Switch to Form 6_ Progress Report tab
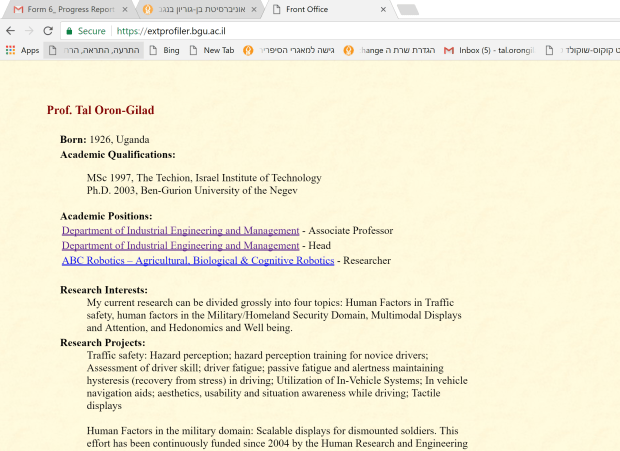This screenshot has height=451, width=620. tap(67, 10)
